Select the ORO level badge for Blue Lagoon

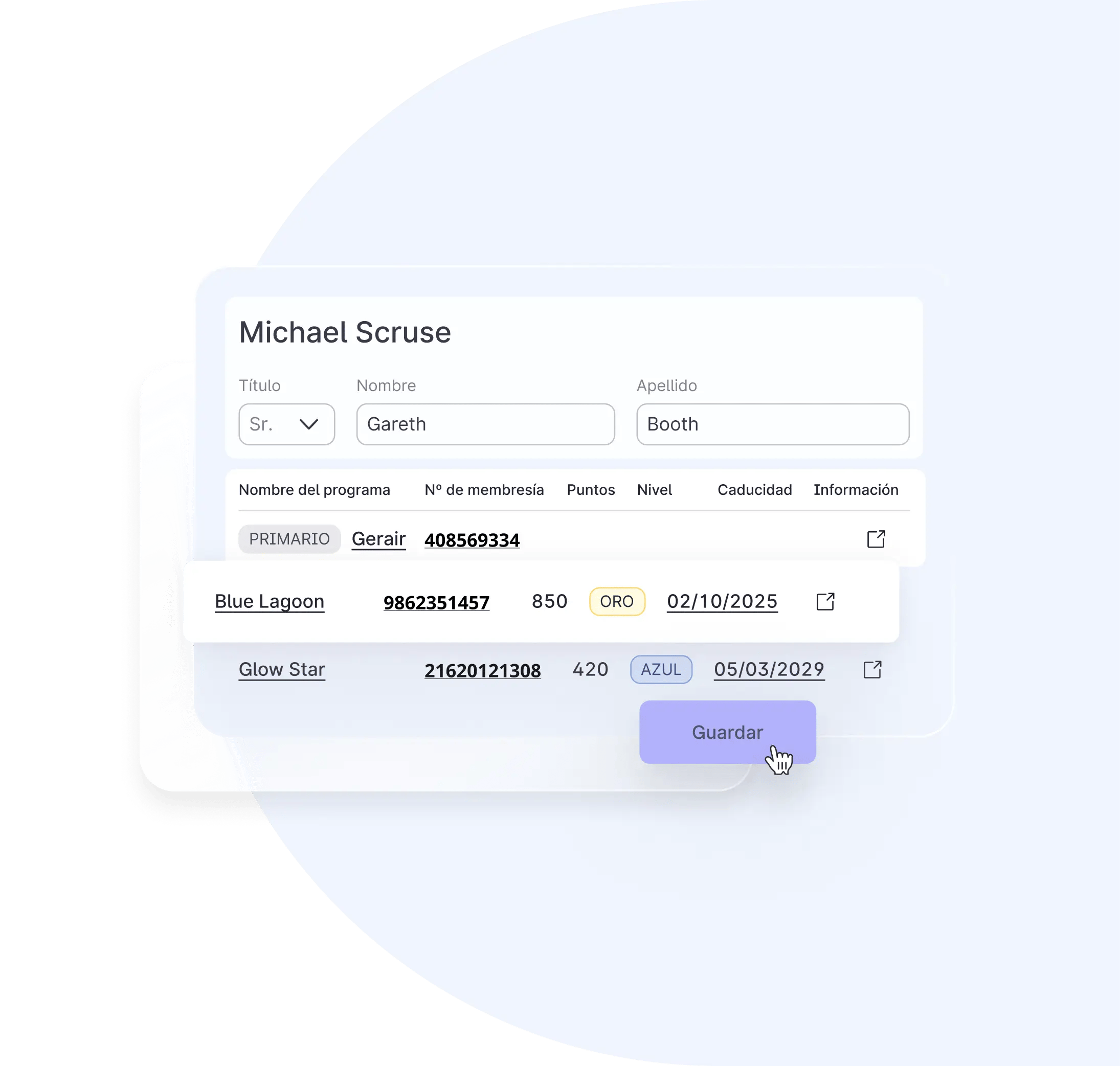point(617,600)
